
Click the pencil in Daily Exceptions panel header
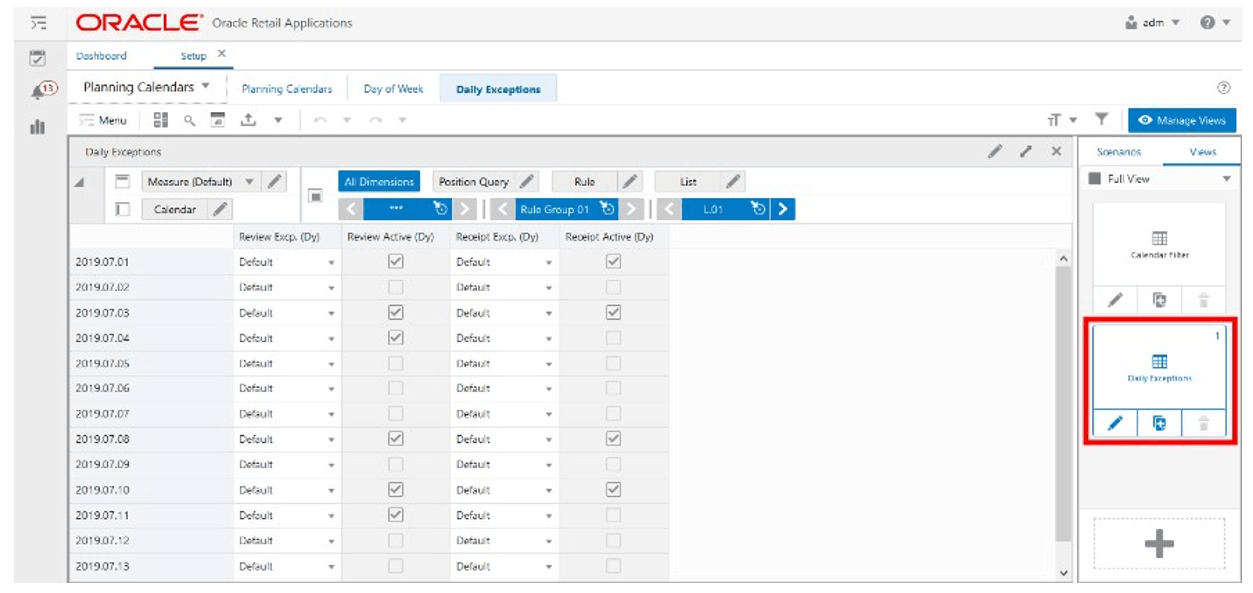995,151
